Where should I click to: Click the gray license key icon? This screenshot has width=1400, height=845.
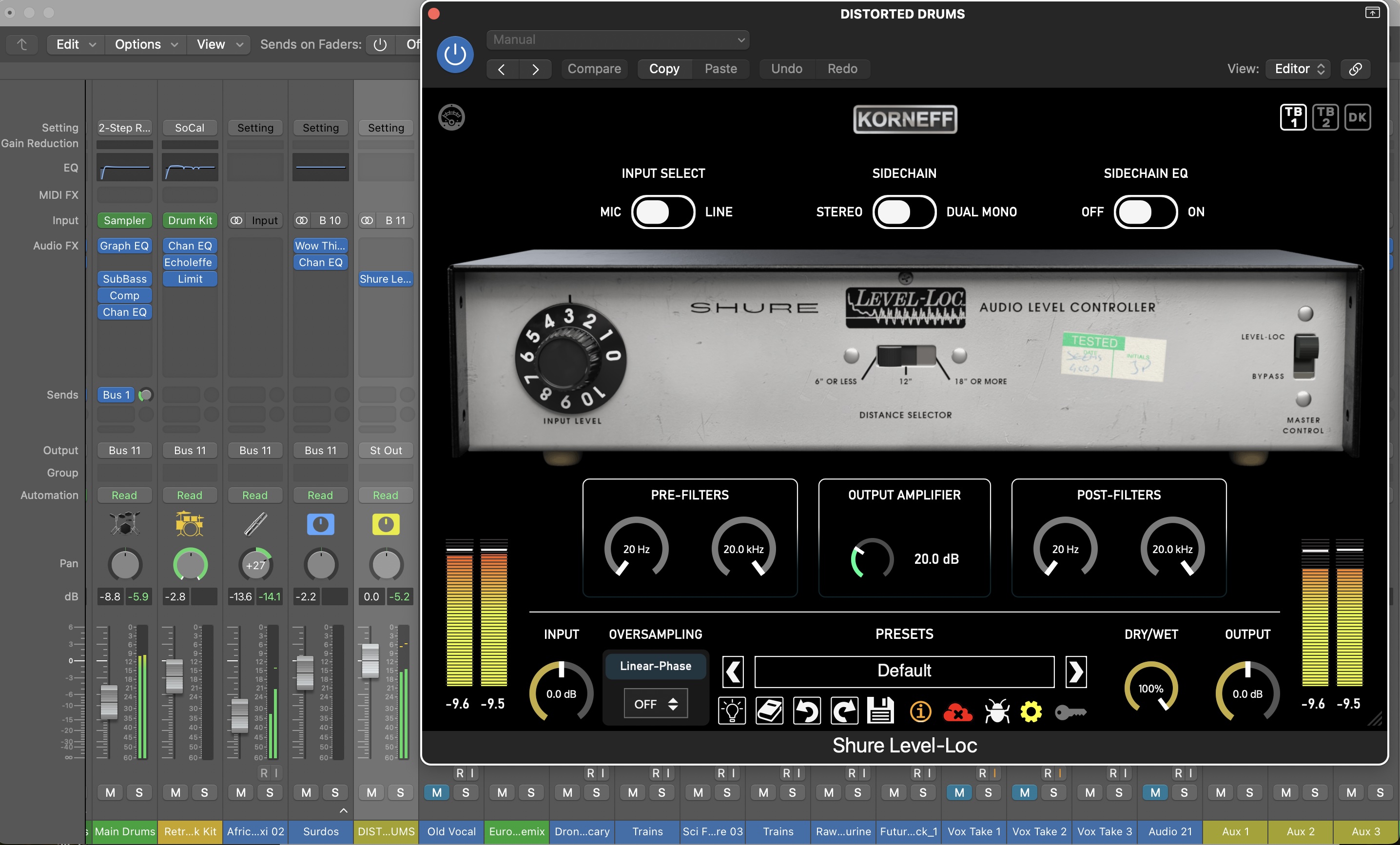1070,711
